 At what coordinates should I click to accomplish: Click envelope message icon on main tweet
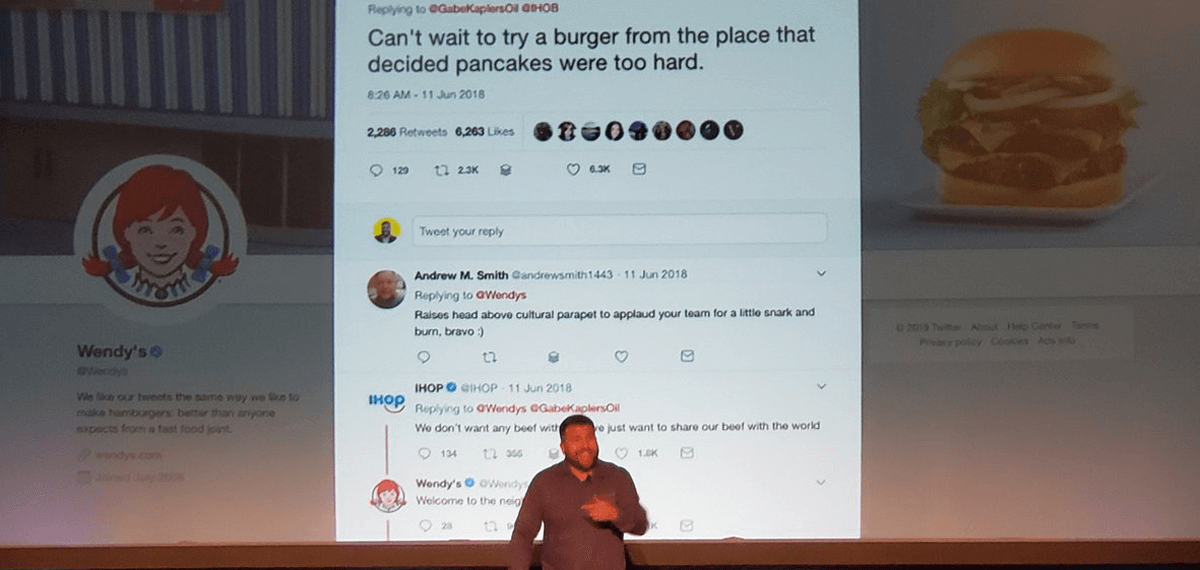click(x=639, y=170)
